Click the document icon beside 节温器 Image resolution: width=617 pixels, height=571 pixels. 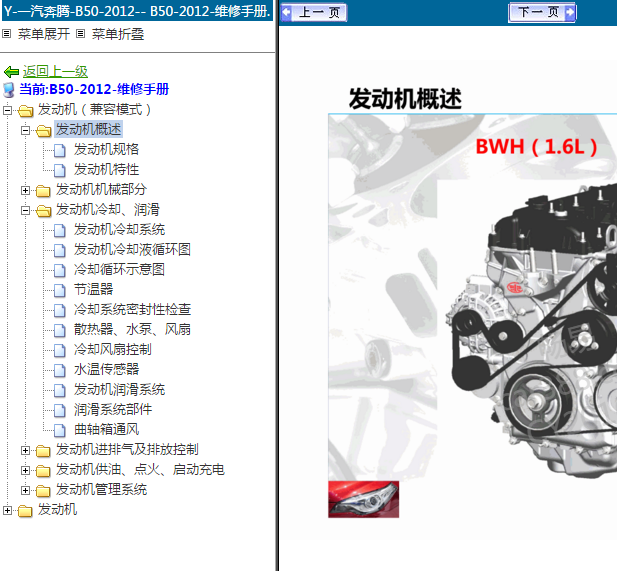click(x=60, y=290)
